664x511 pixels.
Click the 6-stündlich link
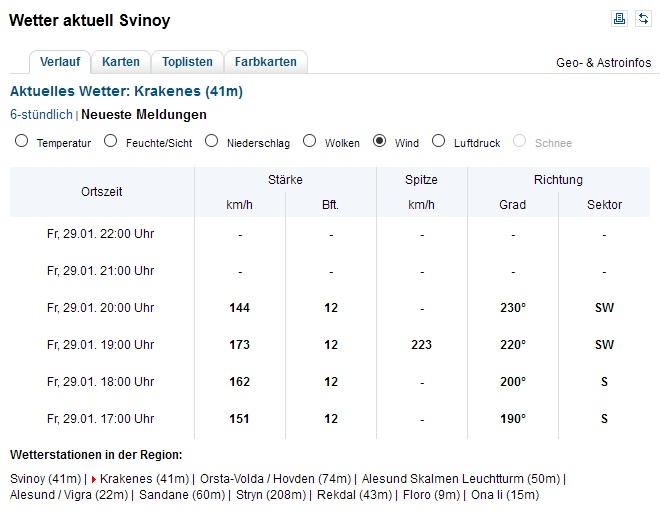[41, 114]
